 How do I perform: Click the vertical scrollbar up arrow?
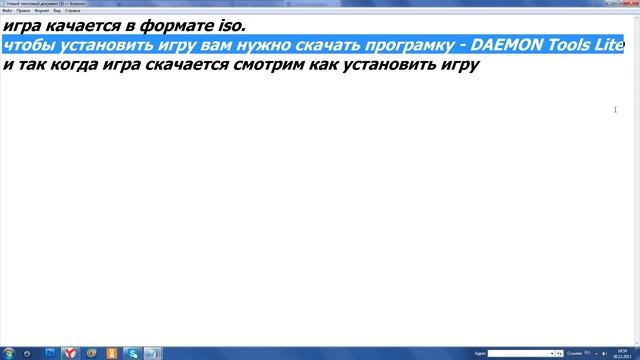click(x=637, y=18)
